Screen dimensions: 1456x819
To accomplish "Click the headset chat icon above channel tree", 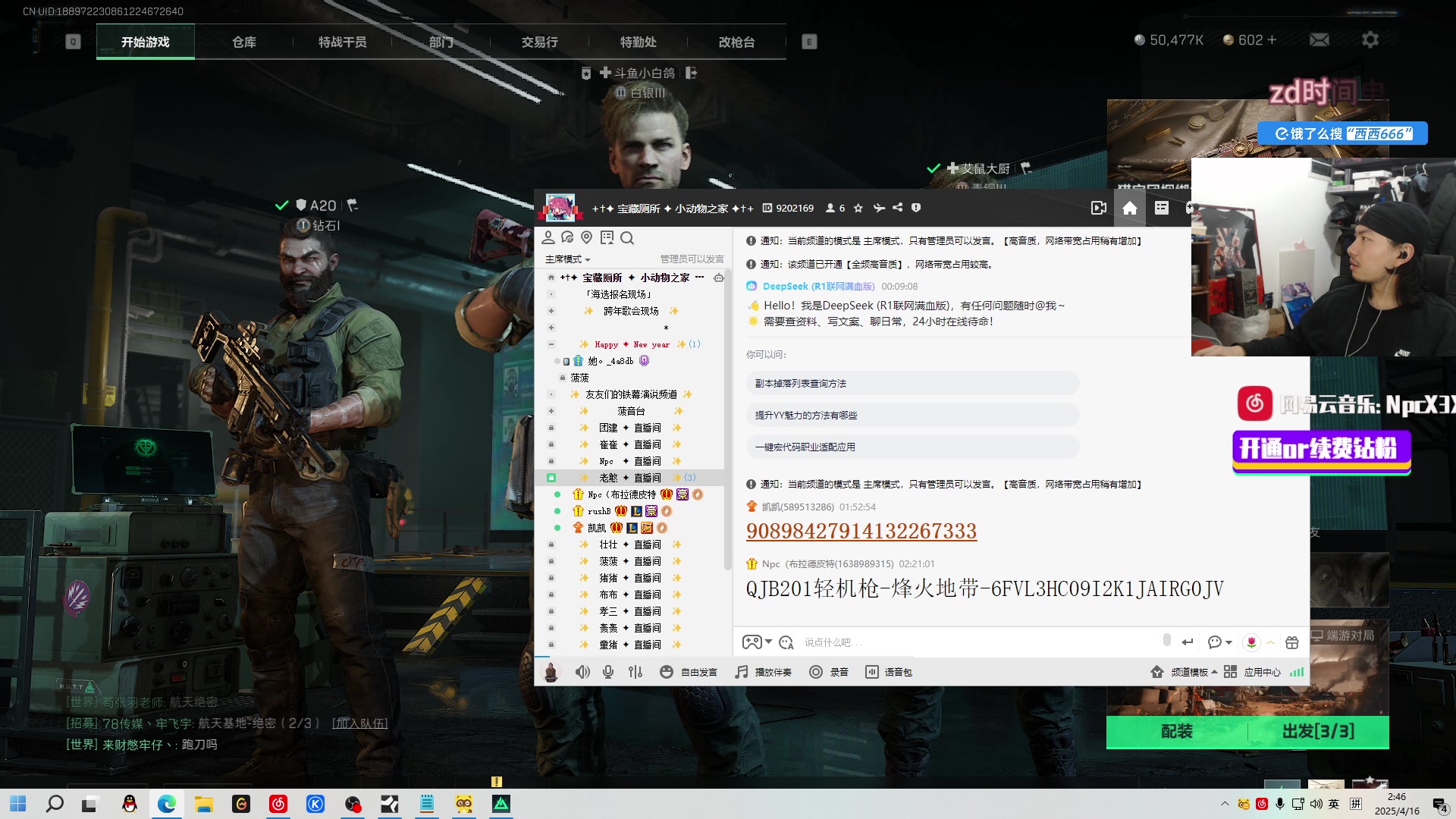I will [567, 238].
